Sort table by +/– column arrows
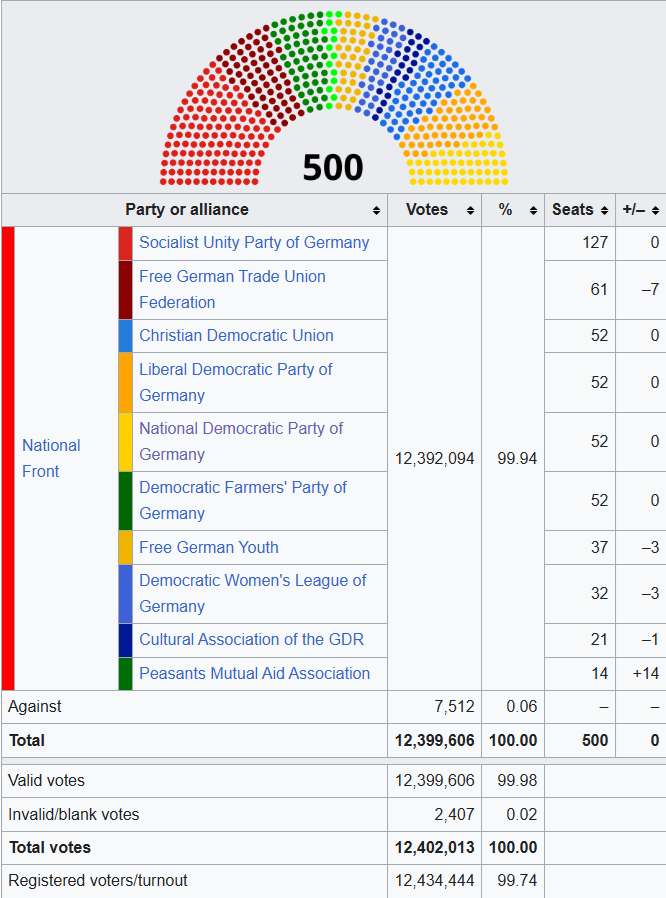666x898 pixels. [655, 210]
